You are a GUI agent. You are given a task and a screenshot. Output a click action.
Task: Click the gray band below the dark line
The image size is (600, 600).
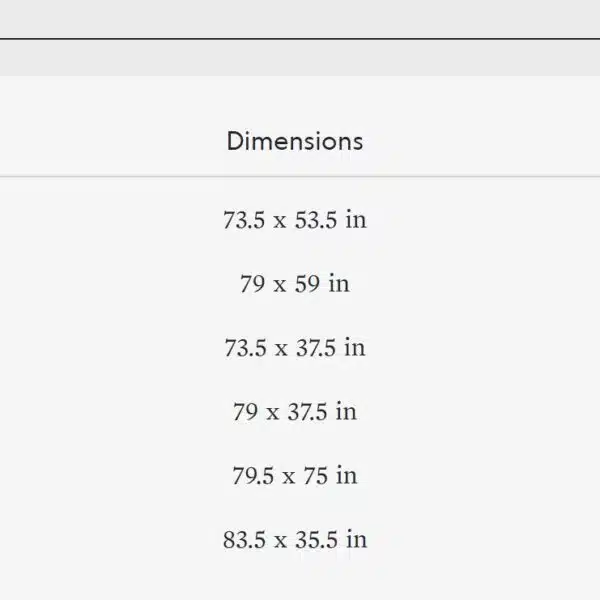[x=300, y=58]
